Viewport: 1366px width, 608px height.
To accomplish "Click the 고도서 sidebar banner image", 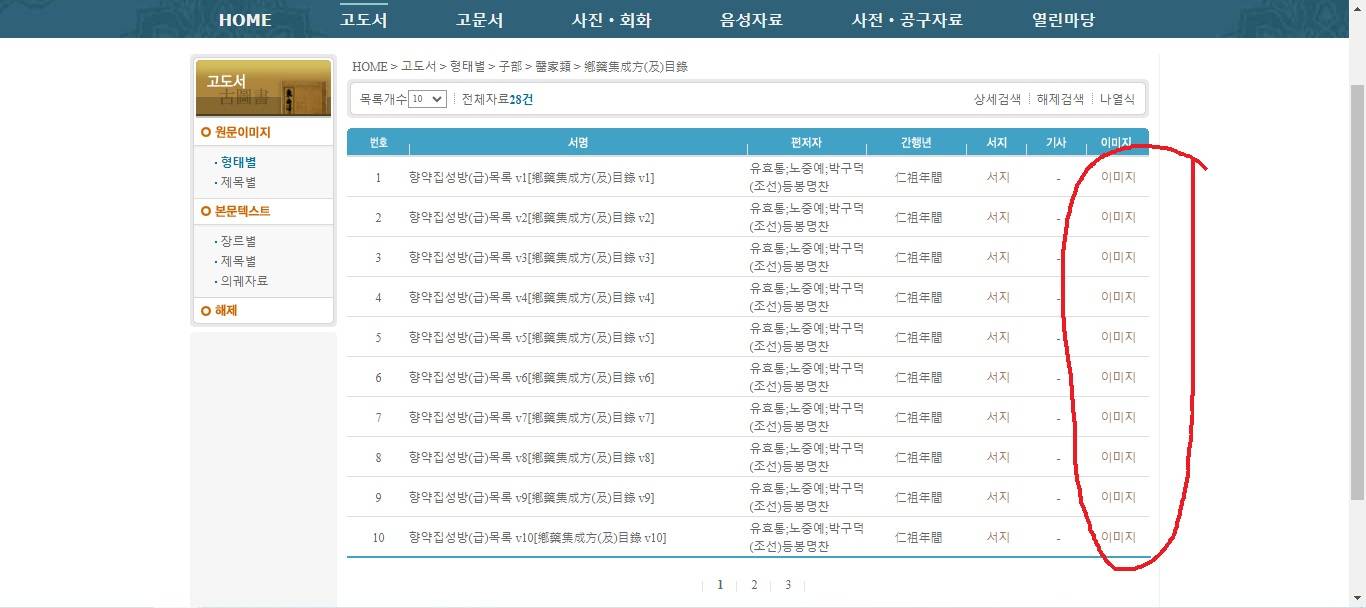I will click(x=262, y=88).
